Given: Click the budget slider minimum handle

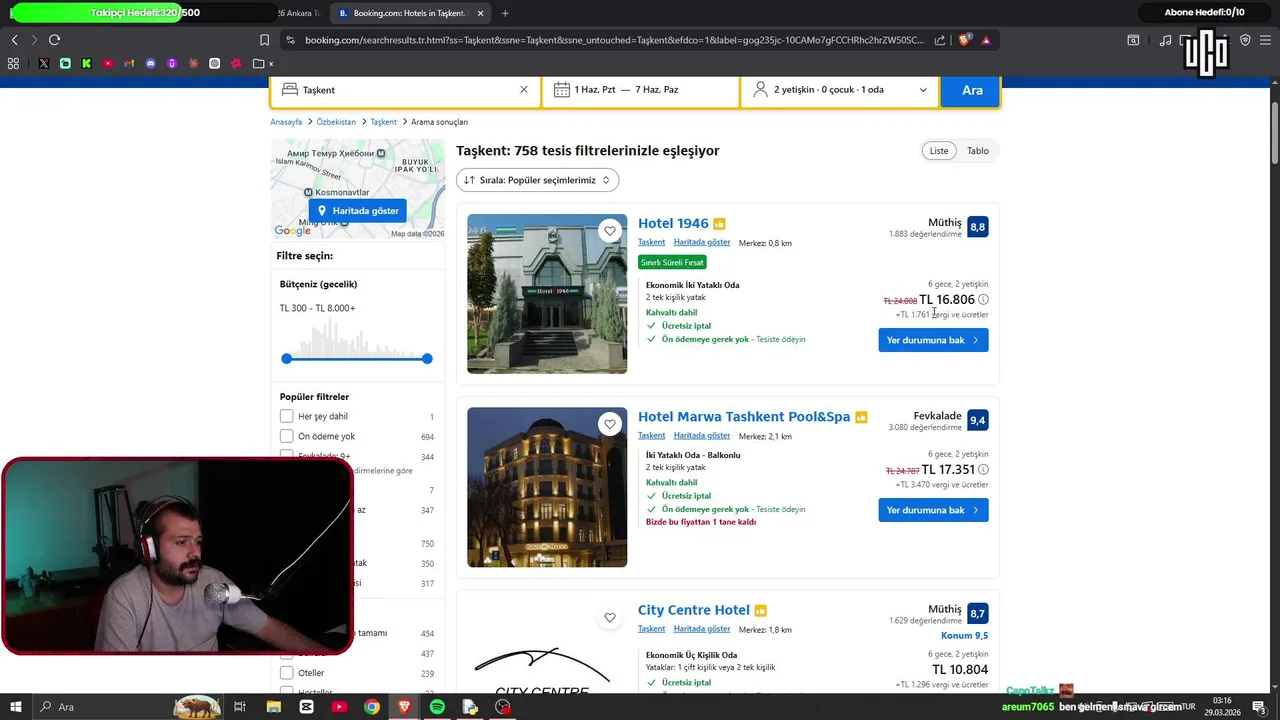Looking at the screenshot, I should tap(287, 358).
